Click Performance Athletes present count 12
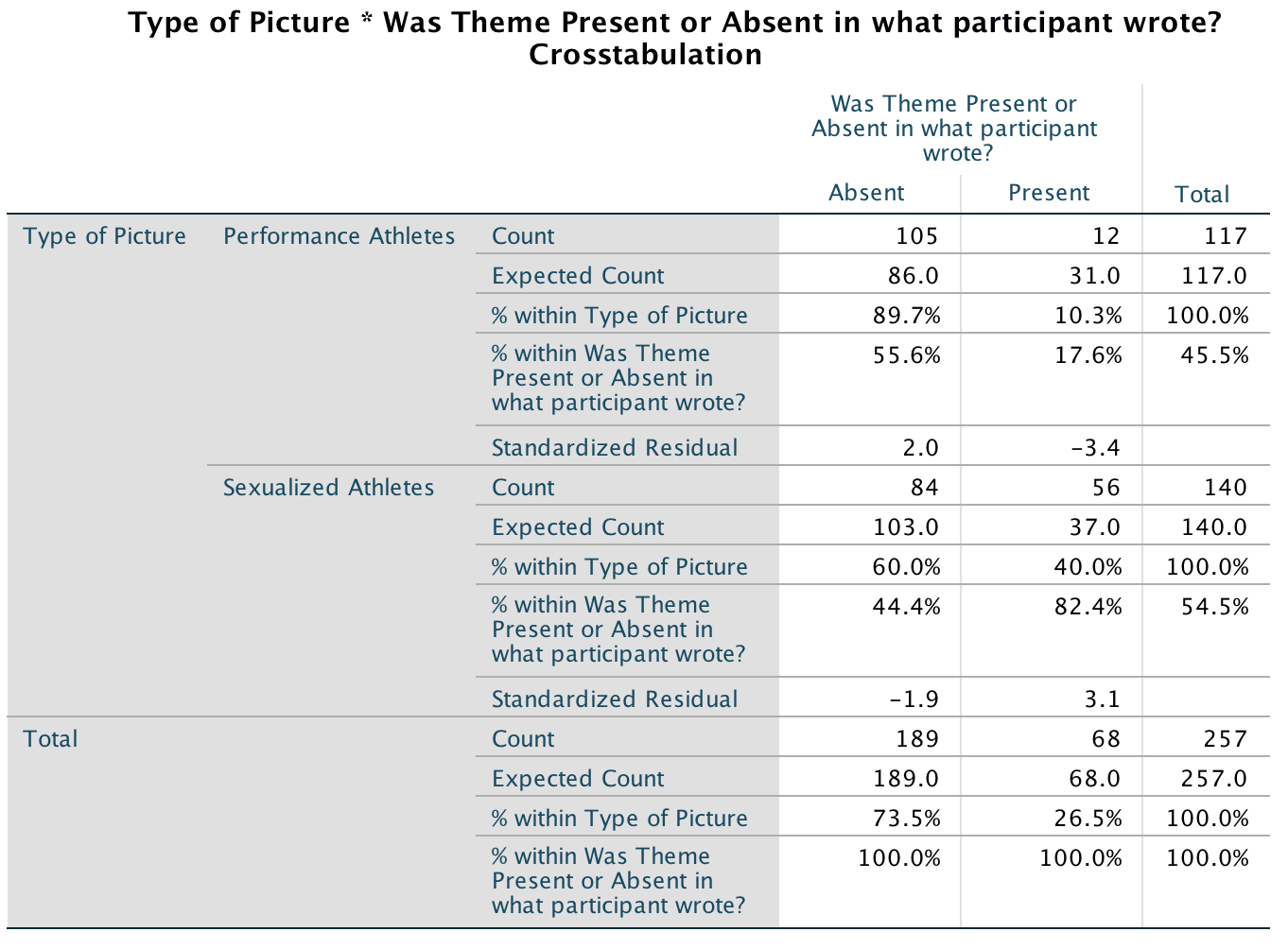Screen dimensions: 1288x949 pyautogui.click(x=1105, y=236)
